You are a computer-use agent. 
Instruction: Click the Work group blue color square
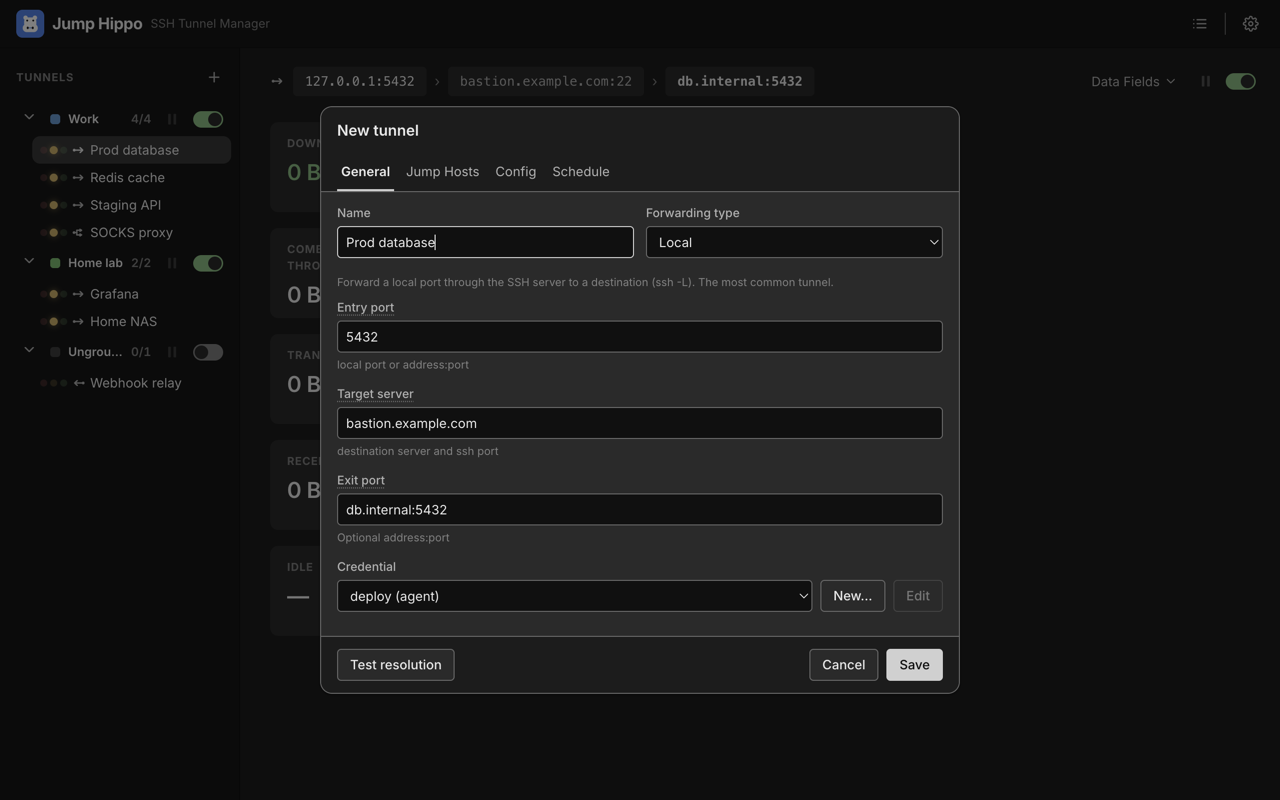pos(55,119)
